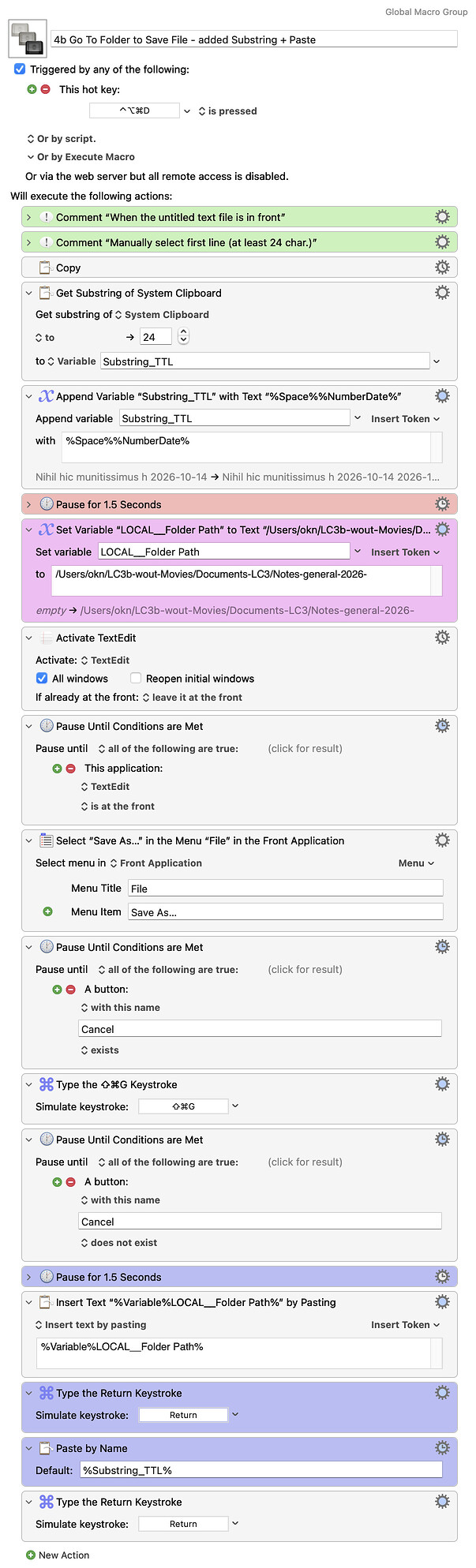The height and width of the screenshot is (1568, 476).
Task: Open gear-clock menu of first Pause 1.5 Seconds
Action: click(443, 503)
